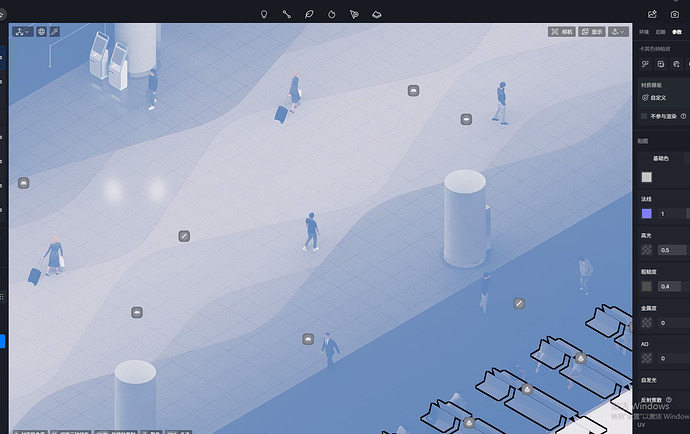Click the camera screenshot icon at top right
690x434 pixels.
pos(675,14)
